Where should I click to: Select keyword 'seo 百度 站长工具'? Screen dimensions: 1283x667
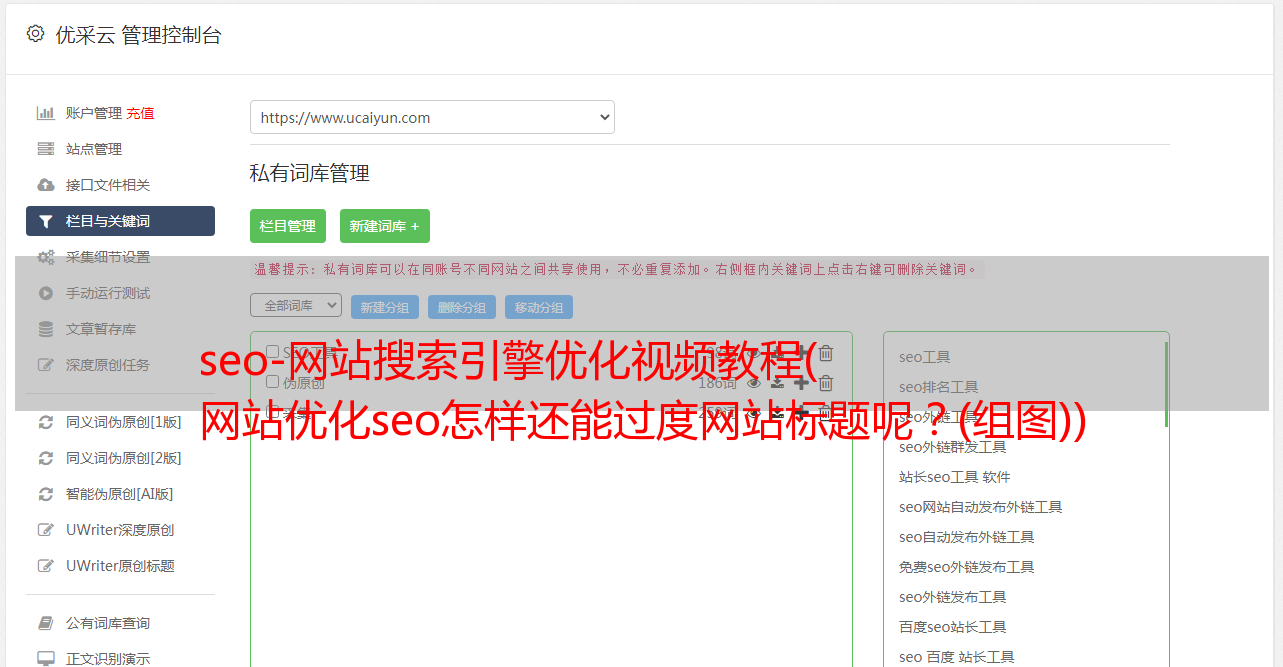[x=957, y=657]
